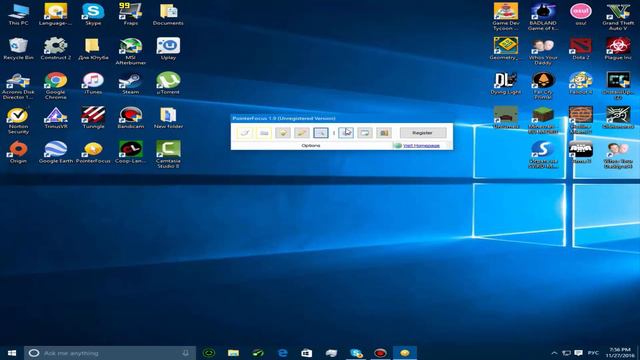Select the Plague Inc shortcut
640x360 pixels.
(x=618, y=49)
